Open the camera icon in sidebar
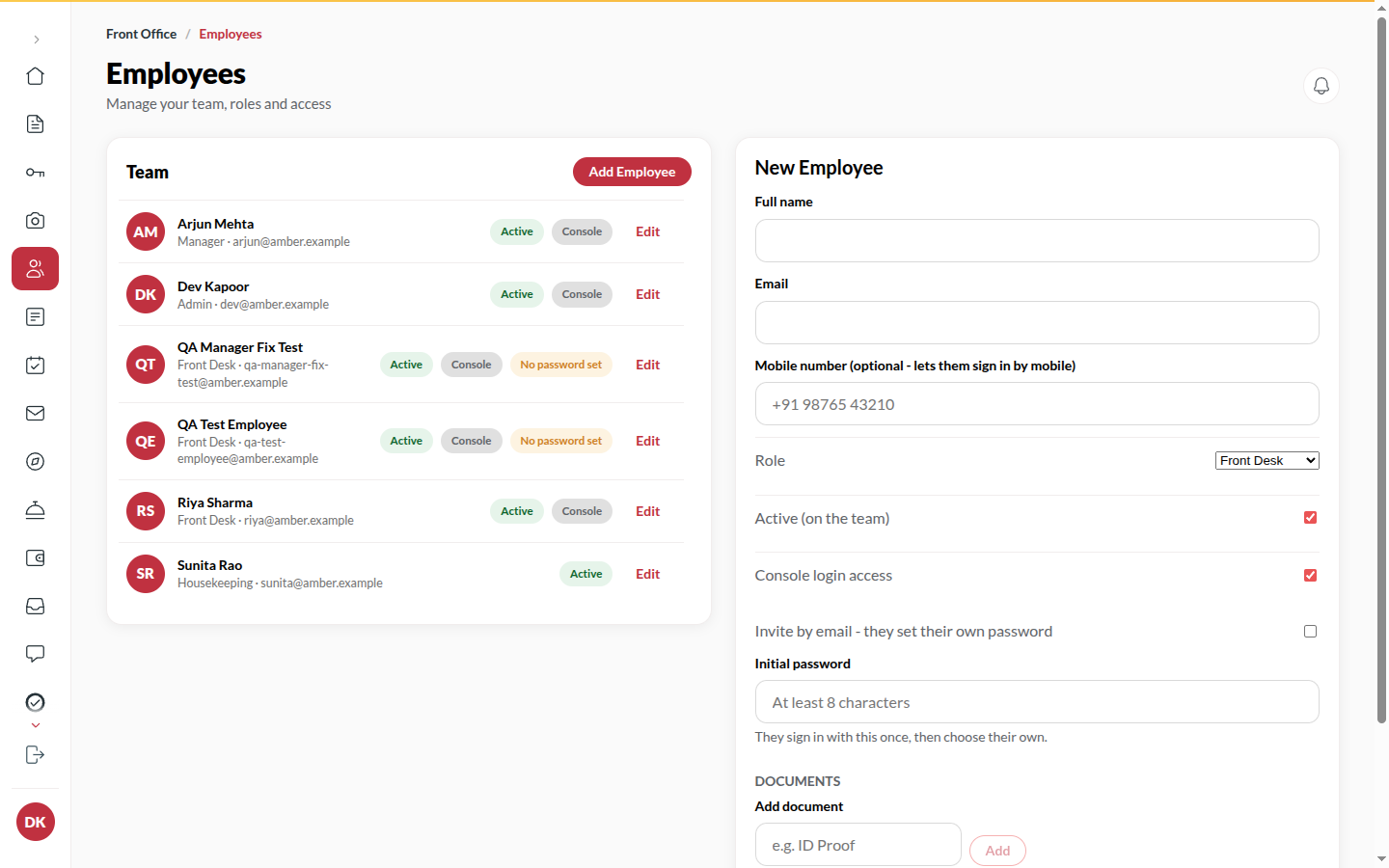1389x868 pixels. coord(36,221)
